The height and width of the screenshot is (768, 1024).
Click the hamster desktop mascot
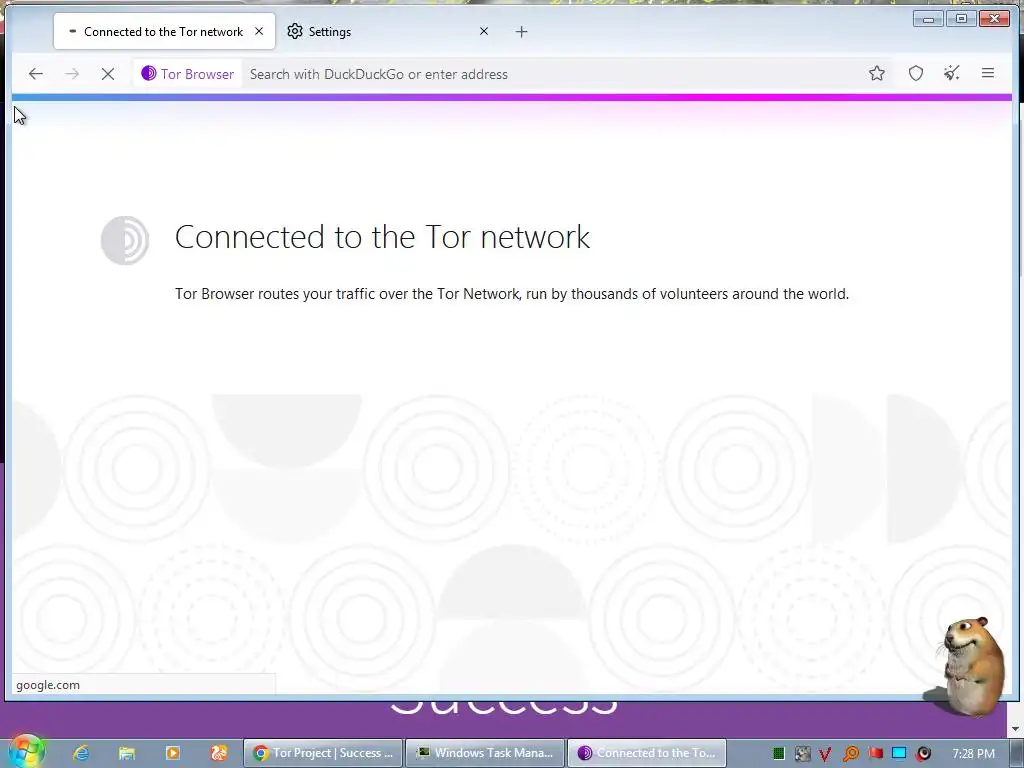[973, 666]
